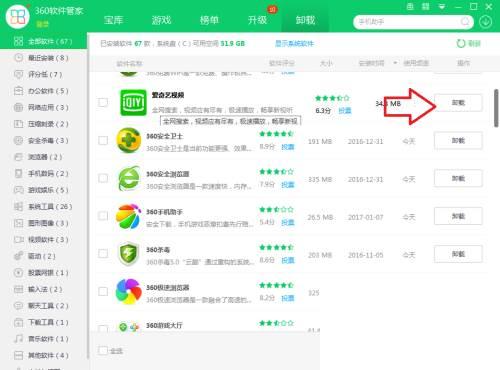Open the top-right main menu dropdown
Viewport: 500px width, 370px height.
pos(442,7)
